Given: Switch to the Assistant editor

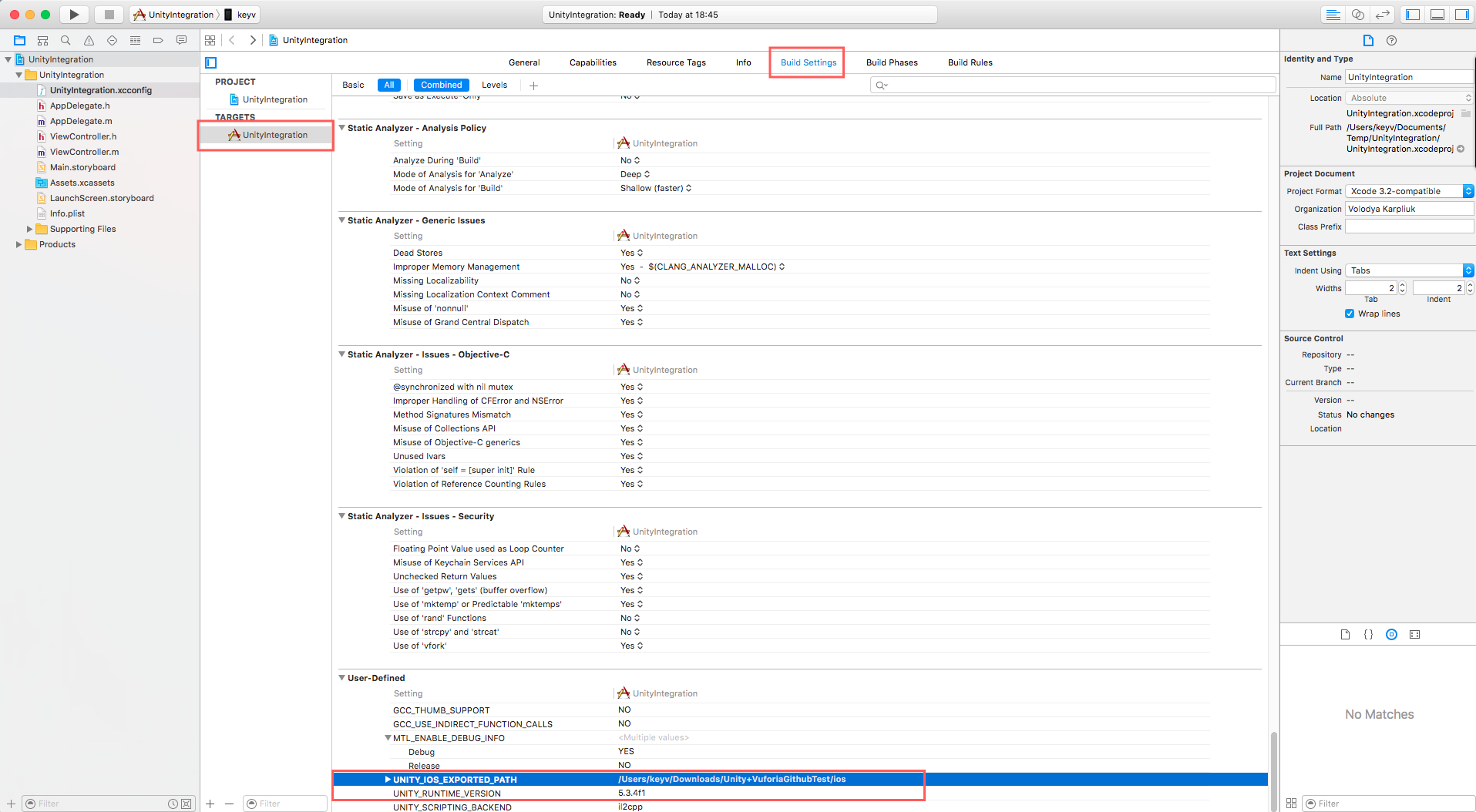Looking at the screenshot, I should coord(1358,15).
